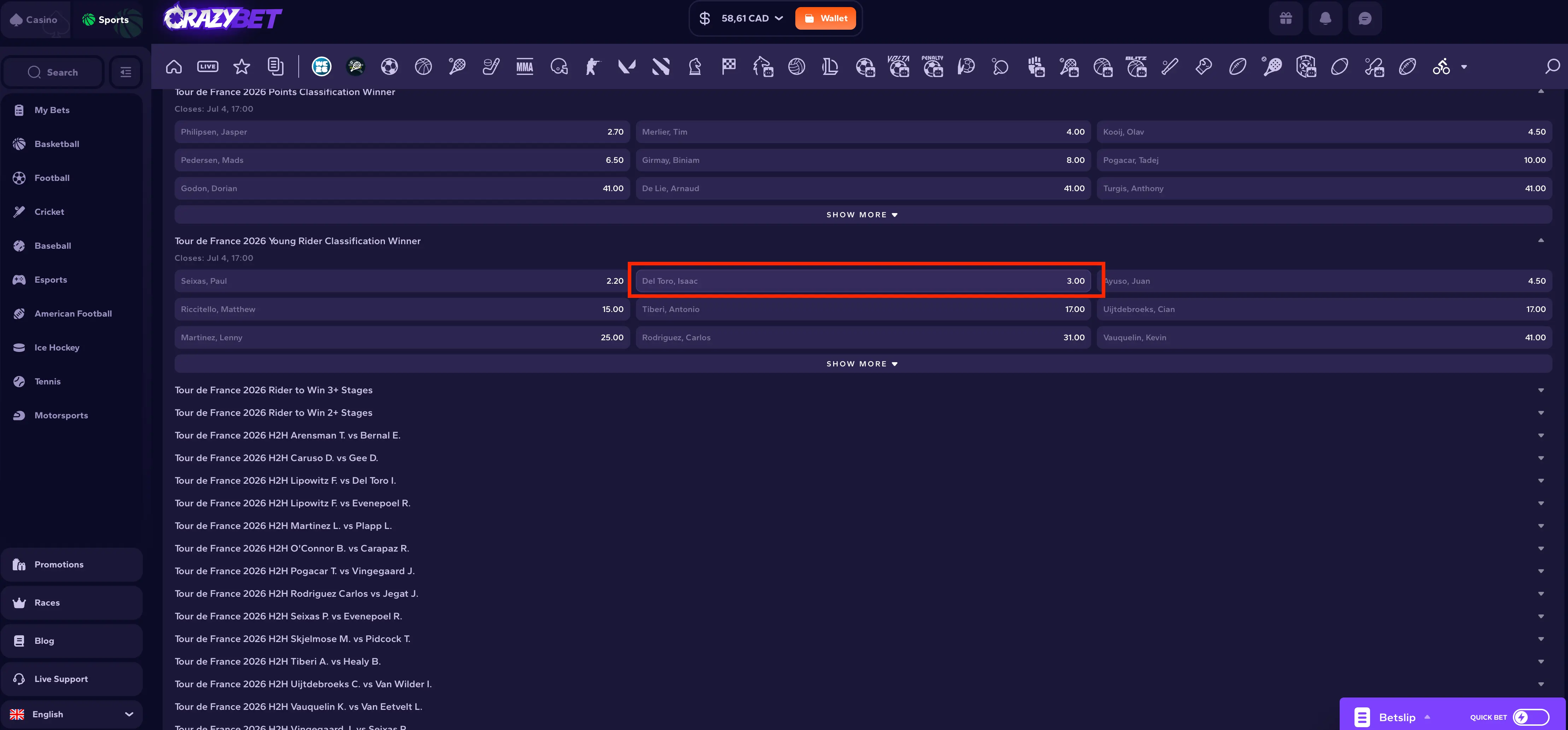1568x730 pixels.
Task: Click the notifications bell icon
Action: tap(1325, 18)
